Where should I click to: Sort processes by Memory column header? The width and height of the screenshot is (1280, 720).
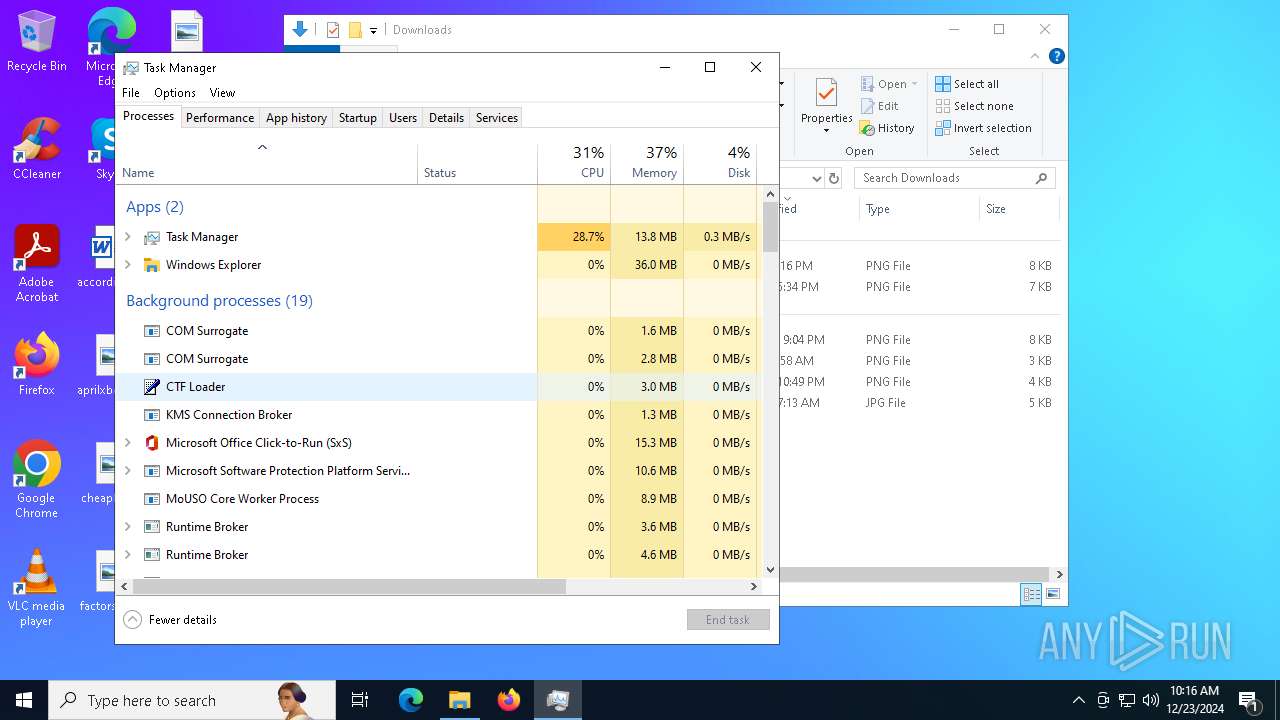pos(647,163)
